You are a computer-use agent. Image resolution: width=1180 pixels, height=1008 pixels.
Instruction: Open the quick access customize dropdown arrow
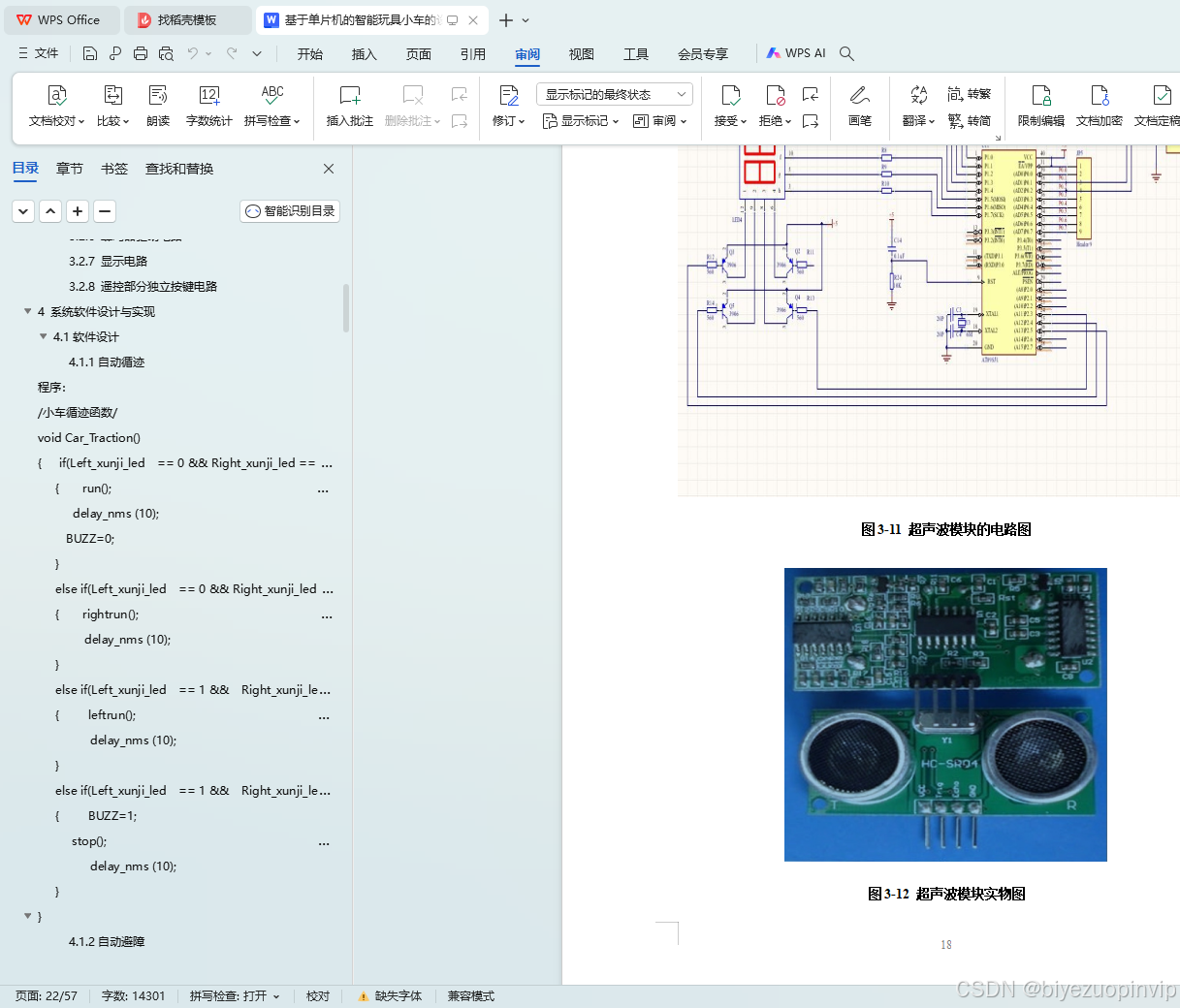point(257,53)
